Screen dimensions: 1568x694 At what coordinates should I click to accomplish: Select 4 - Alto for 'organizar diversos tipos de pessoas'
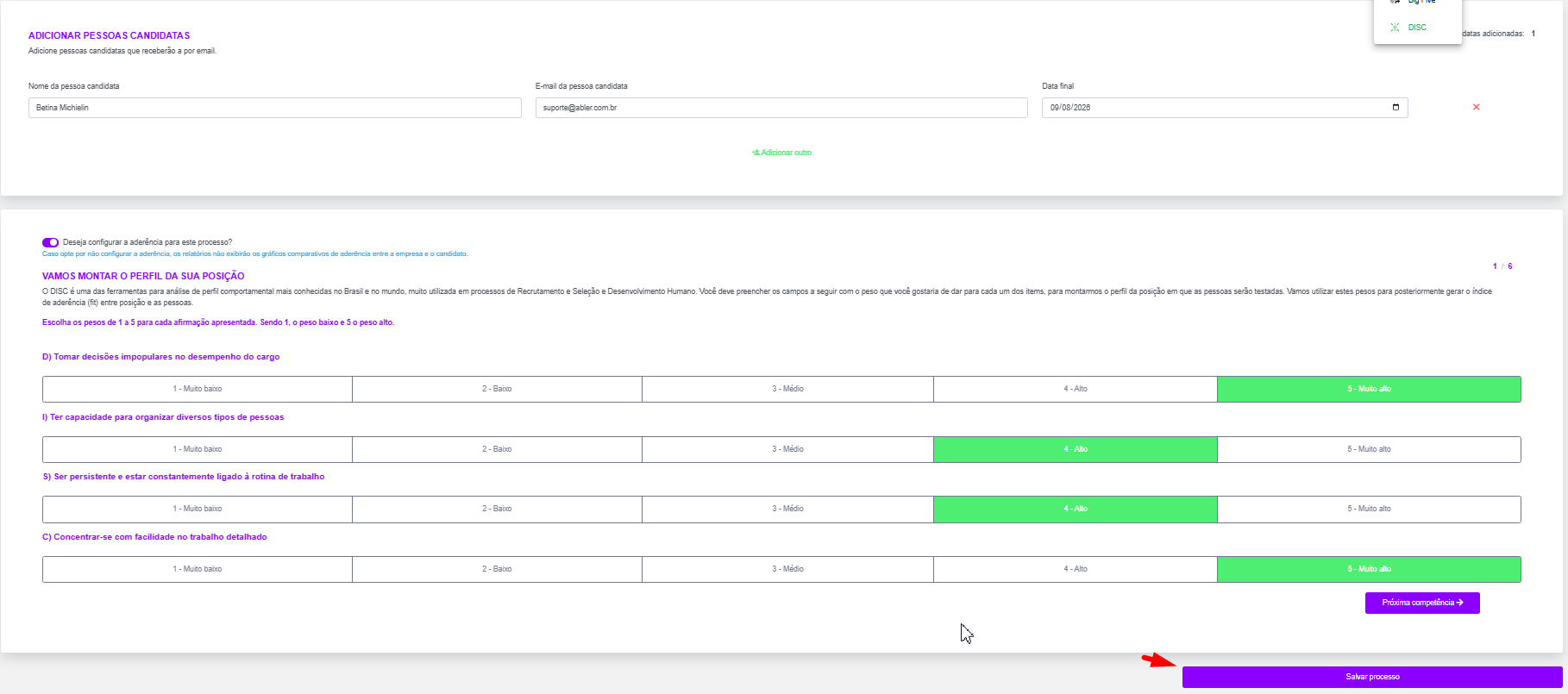(1076, 449)
